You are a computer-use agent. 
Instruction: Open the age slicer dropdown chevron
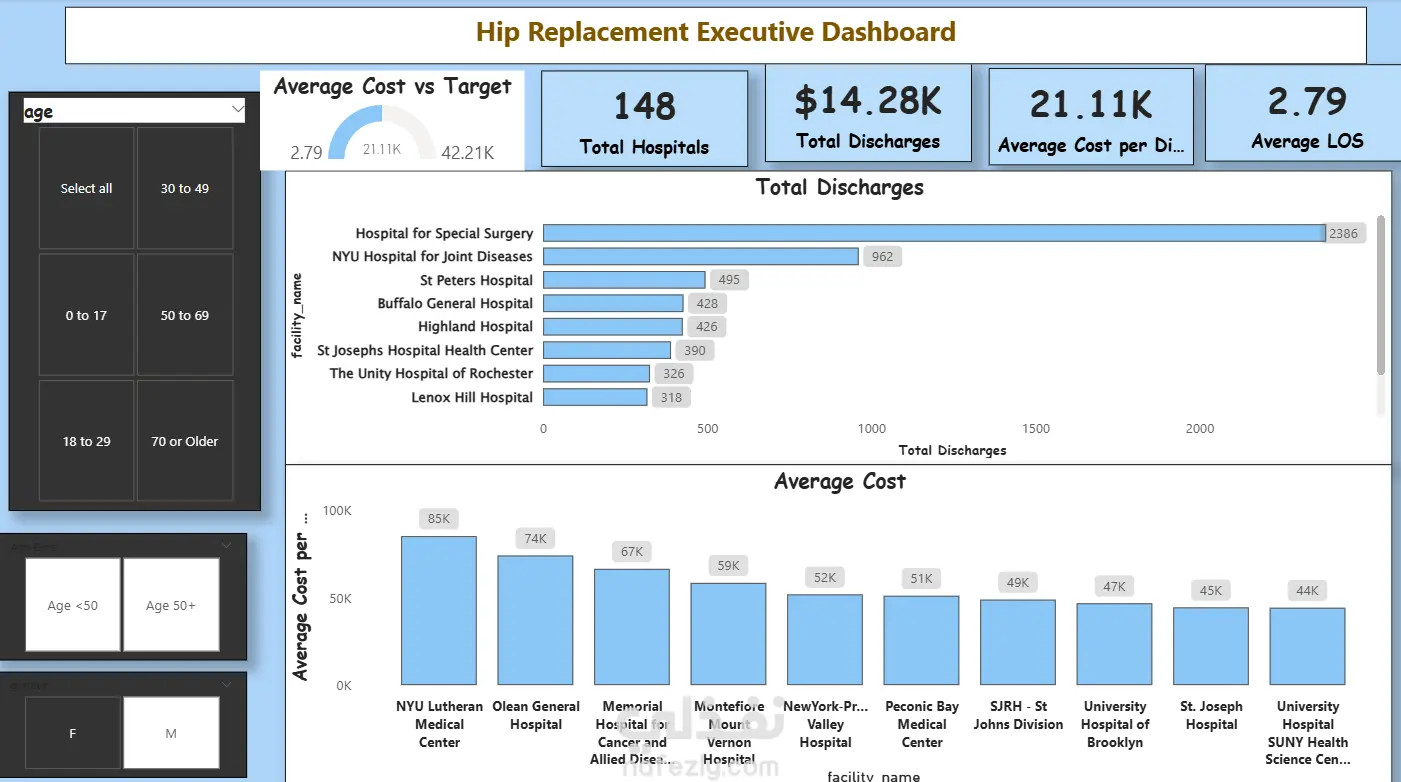(237, 108)
